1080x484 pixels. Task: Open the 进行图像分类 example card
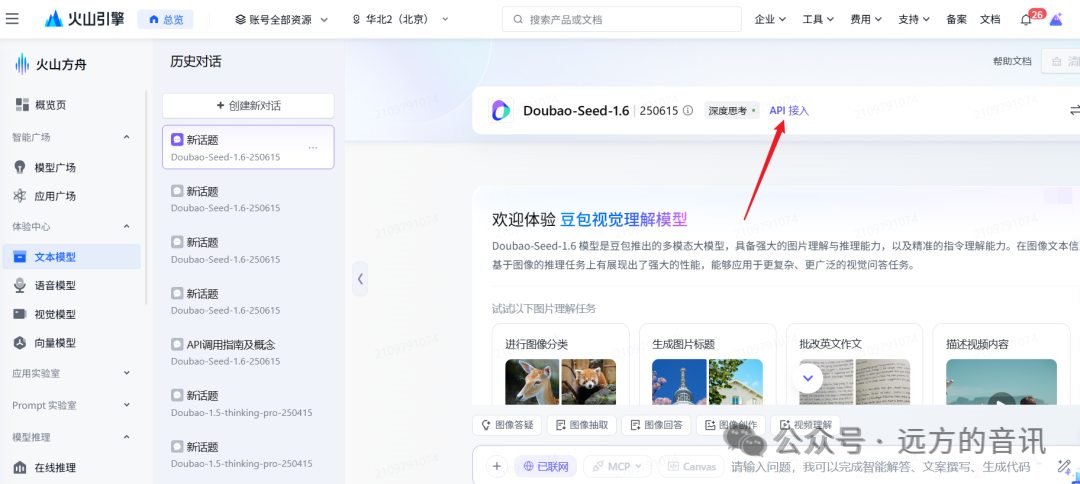coord(561,364)
